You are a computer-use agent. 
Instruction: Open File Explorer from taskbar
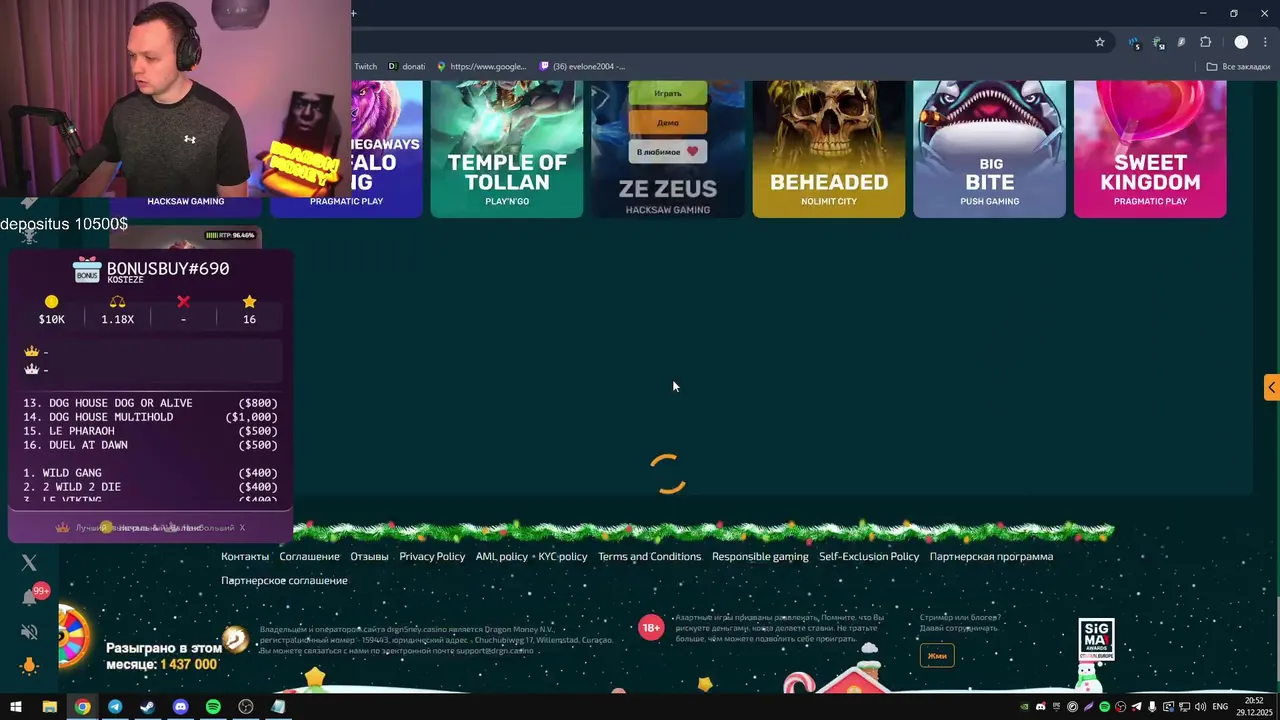pyautogui.click(x=49, y=707)
